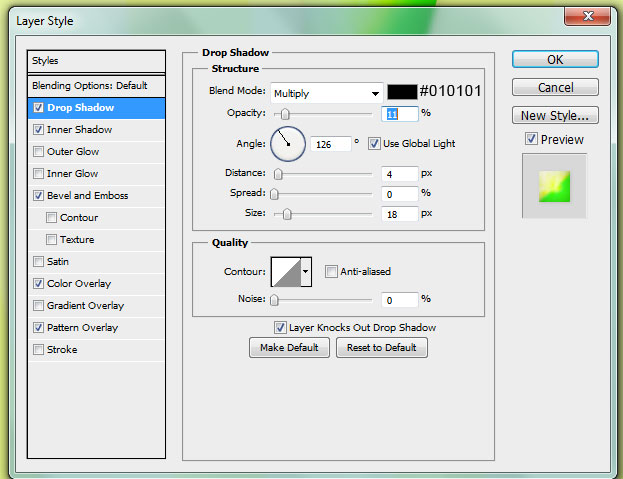Close the Layer Style dialog
Screen dimensions: 623x479
click(588, 16)
